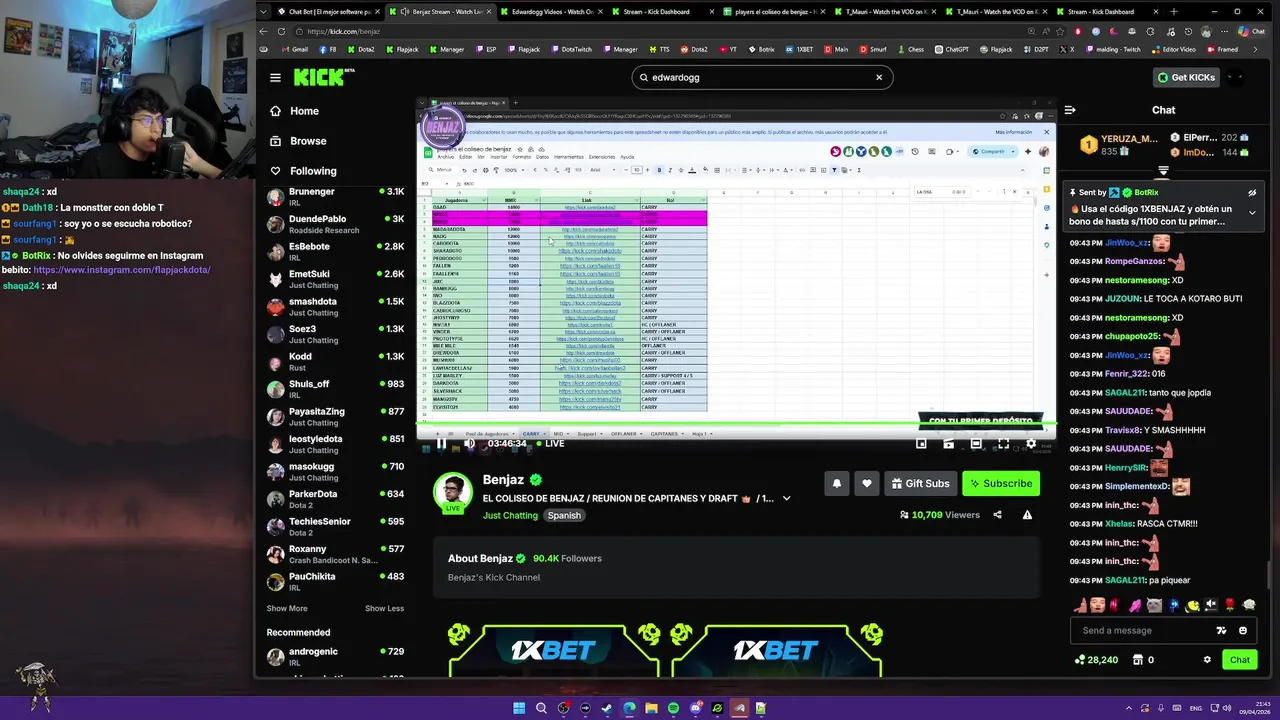Enable picture-in-picture mini player
The width and height of the screenshot is (1280, 720).
coord(921,443)
